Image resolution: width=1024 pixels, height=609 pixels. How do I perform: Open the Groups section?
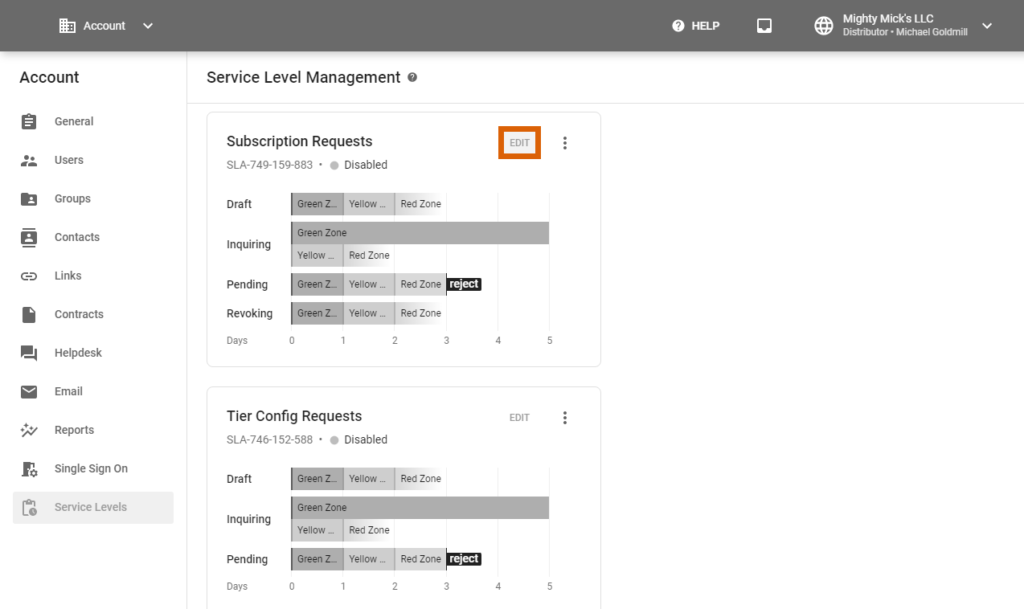(x=72, y=198)
